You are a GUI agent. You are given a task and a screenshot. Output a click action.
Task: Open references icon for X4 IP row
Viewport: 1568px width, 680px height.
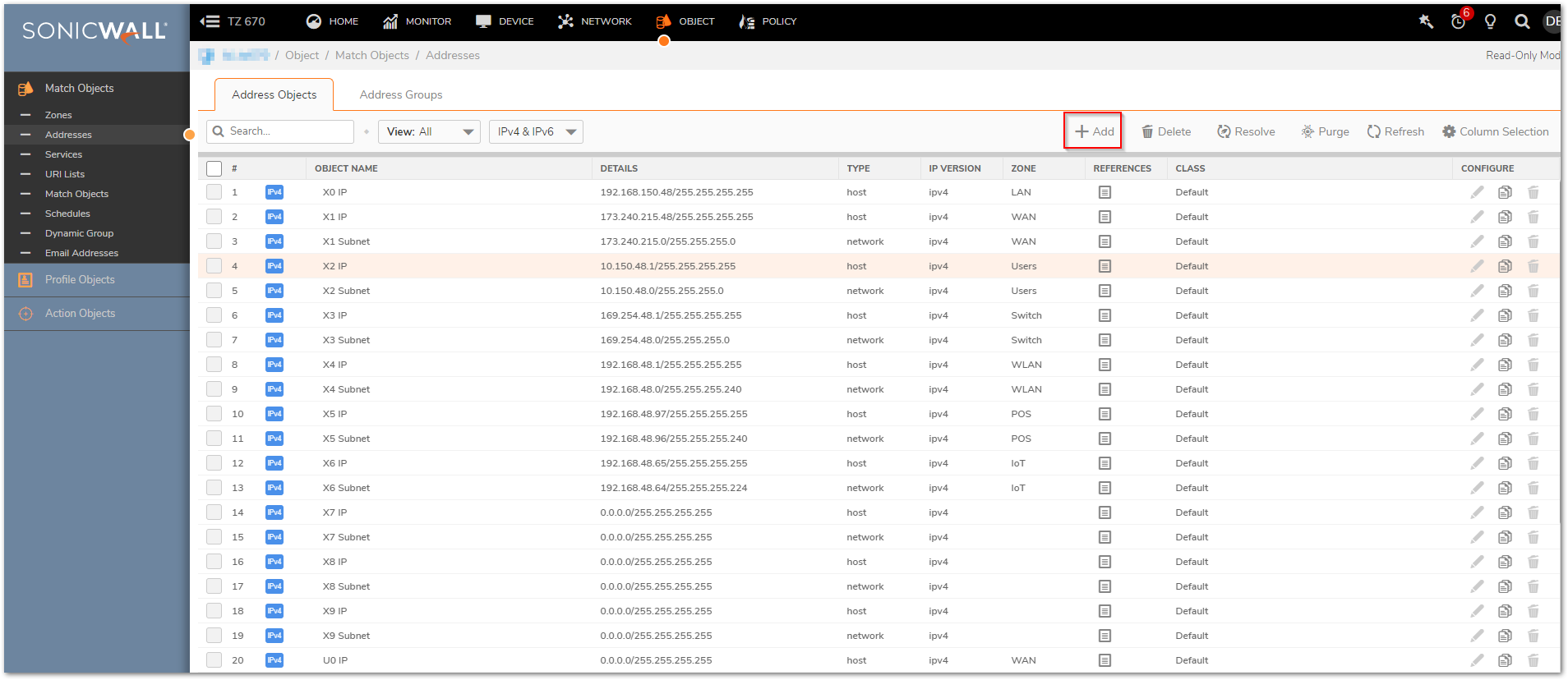[x=1105, y=365]
